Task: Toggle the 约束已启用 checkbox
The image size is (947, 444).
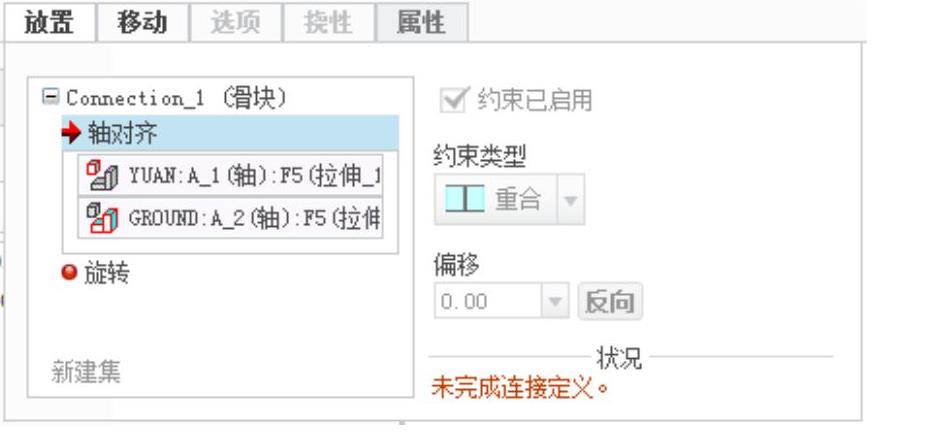Action: coord(454,100)
